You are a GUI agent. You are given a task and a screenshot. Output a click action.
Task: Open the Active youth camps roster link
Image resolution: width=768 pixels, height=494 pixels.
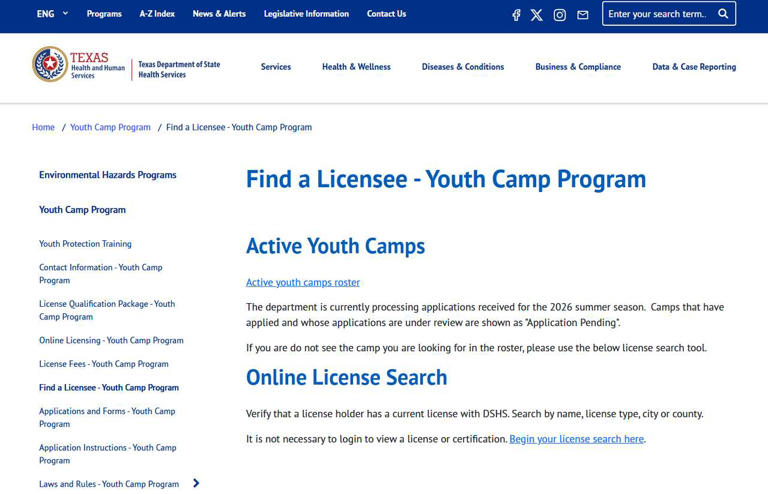[x=303, y=282]
